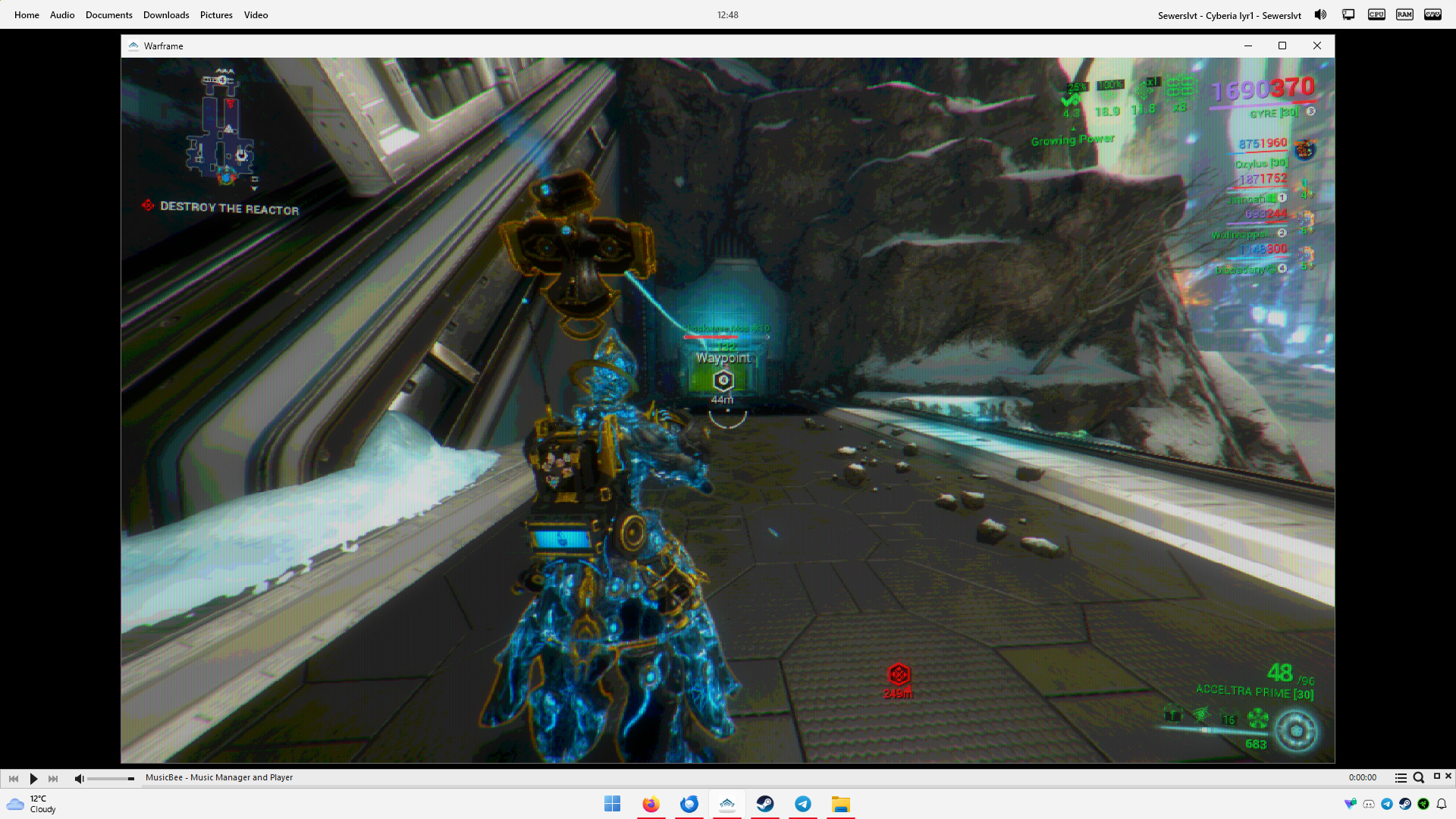The image size is (1456, 819).
Task: Open Telegram from the taskbar
Action: 803,804
